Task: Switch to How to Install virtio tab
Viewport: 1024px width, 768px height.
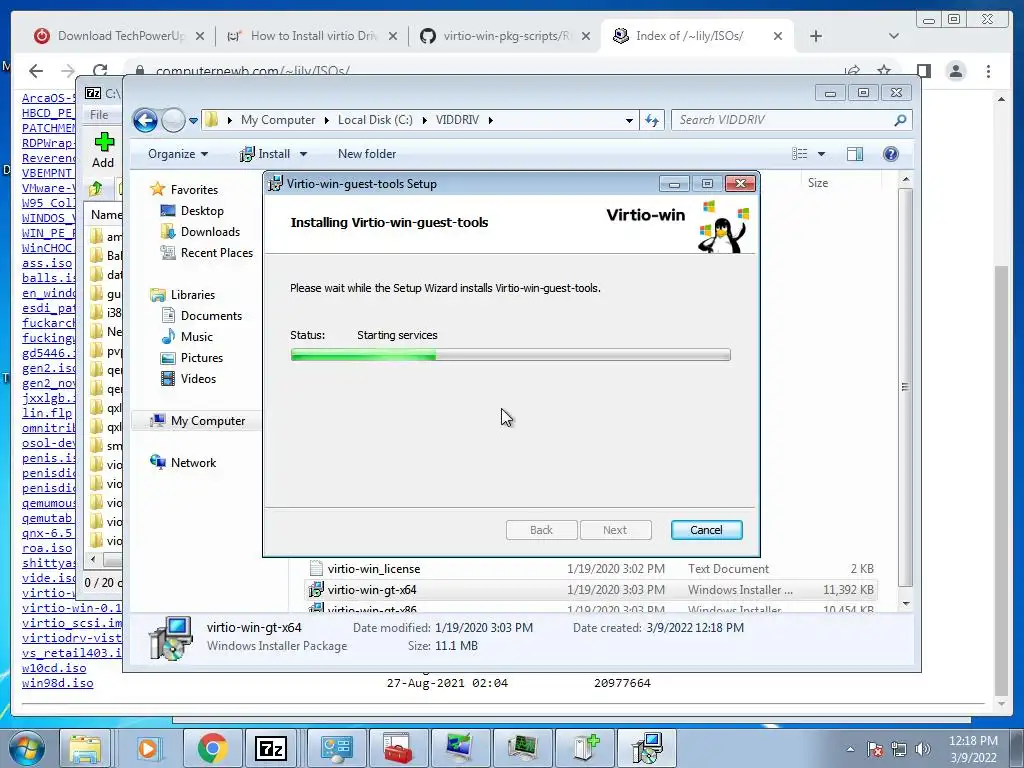Action: [x=313, y=36]
